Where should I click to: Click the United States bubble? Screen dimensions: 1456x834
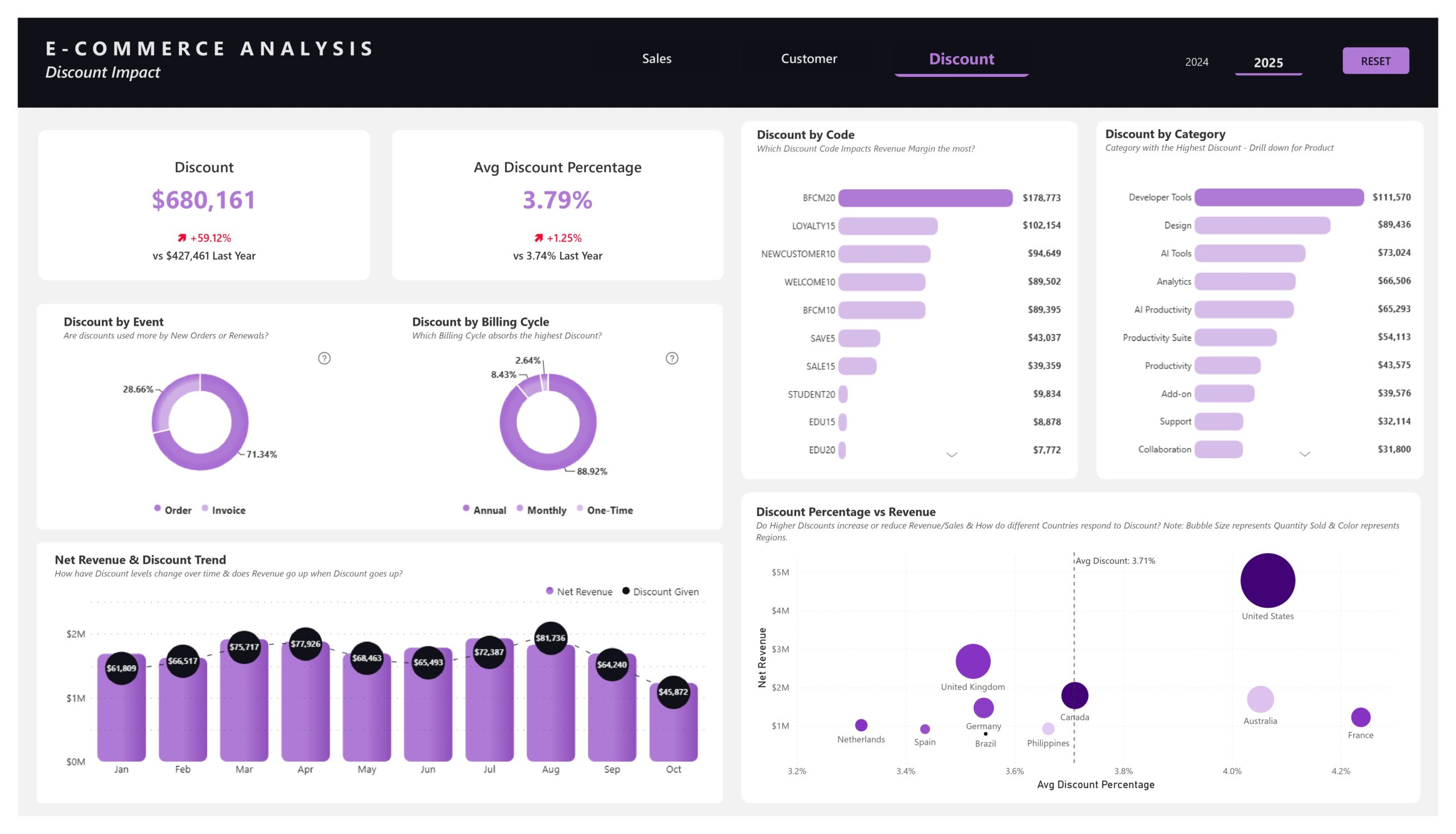coord(1268,580)
